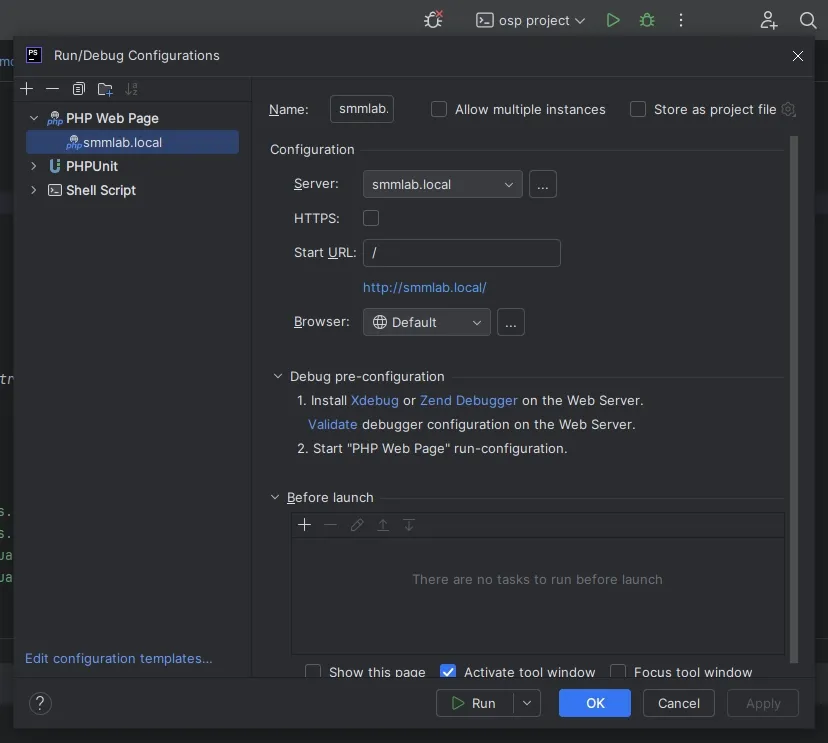Click the stop listening debug icon in toolbar
The height and width of the screenshot is (743, 828).
click(x=434, y=20)
